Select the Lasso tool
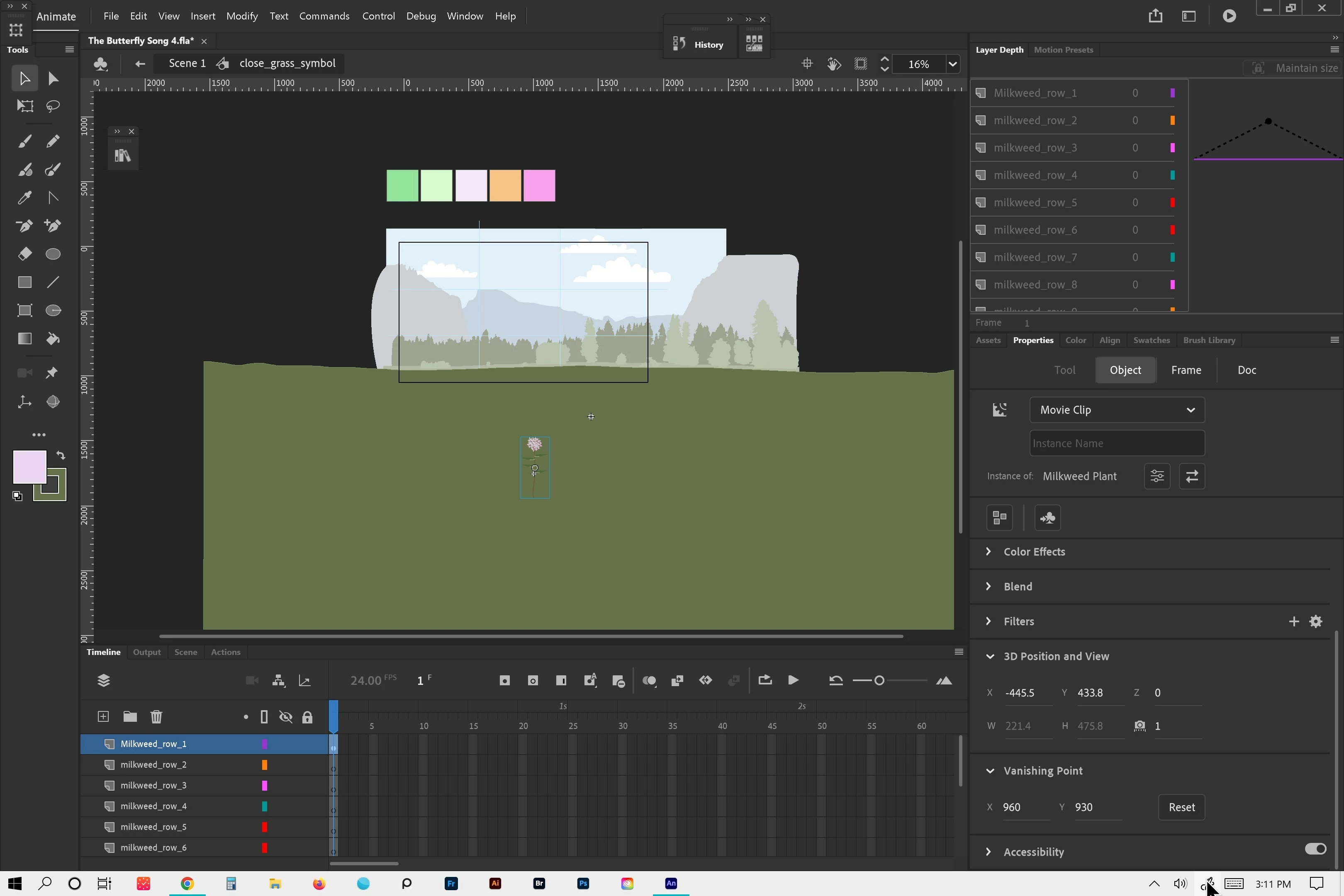Viewport: 1344px width, 896px height. 53,106
